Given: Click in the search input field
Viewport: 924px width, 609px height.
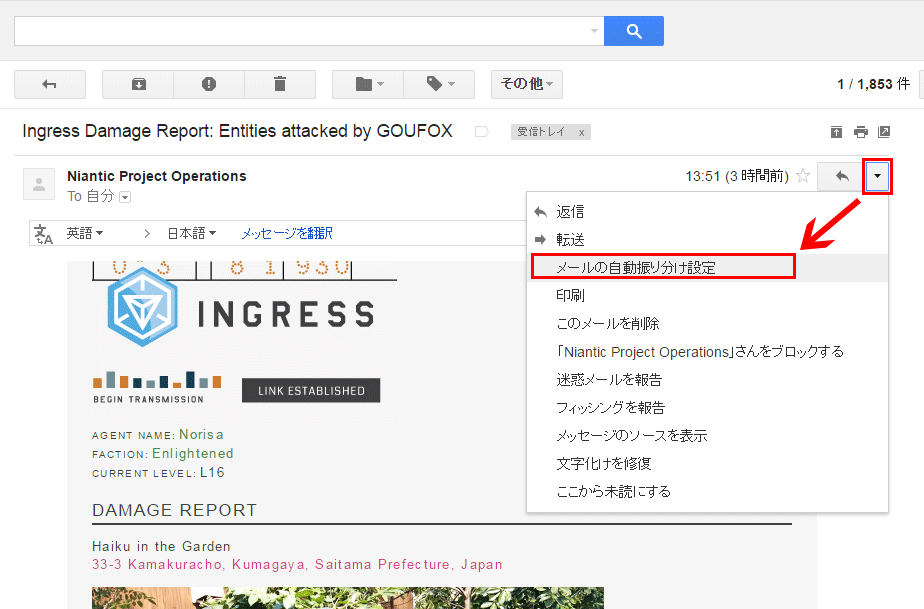Looking at the screenshot, I should (x=300, y=31).
